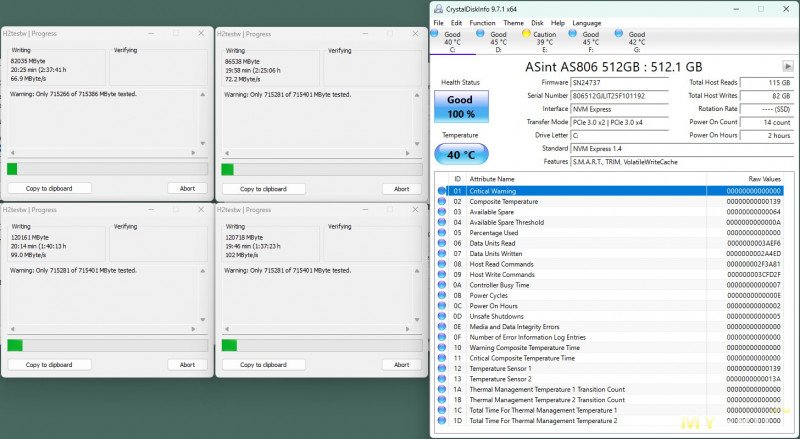
Task: Click status circle of Temperature Sensor 2 row
Action: pyautogui.click(x=442, y=379)
